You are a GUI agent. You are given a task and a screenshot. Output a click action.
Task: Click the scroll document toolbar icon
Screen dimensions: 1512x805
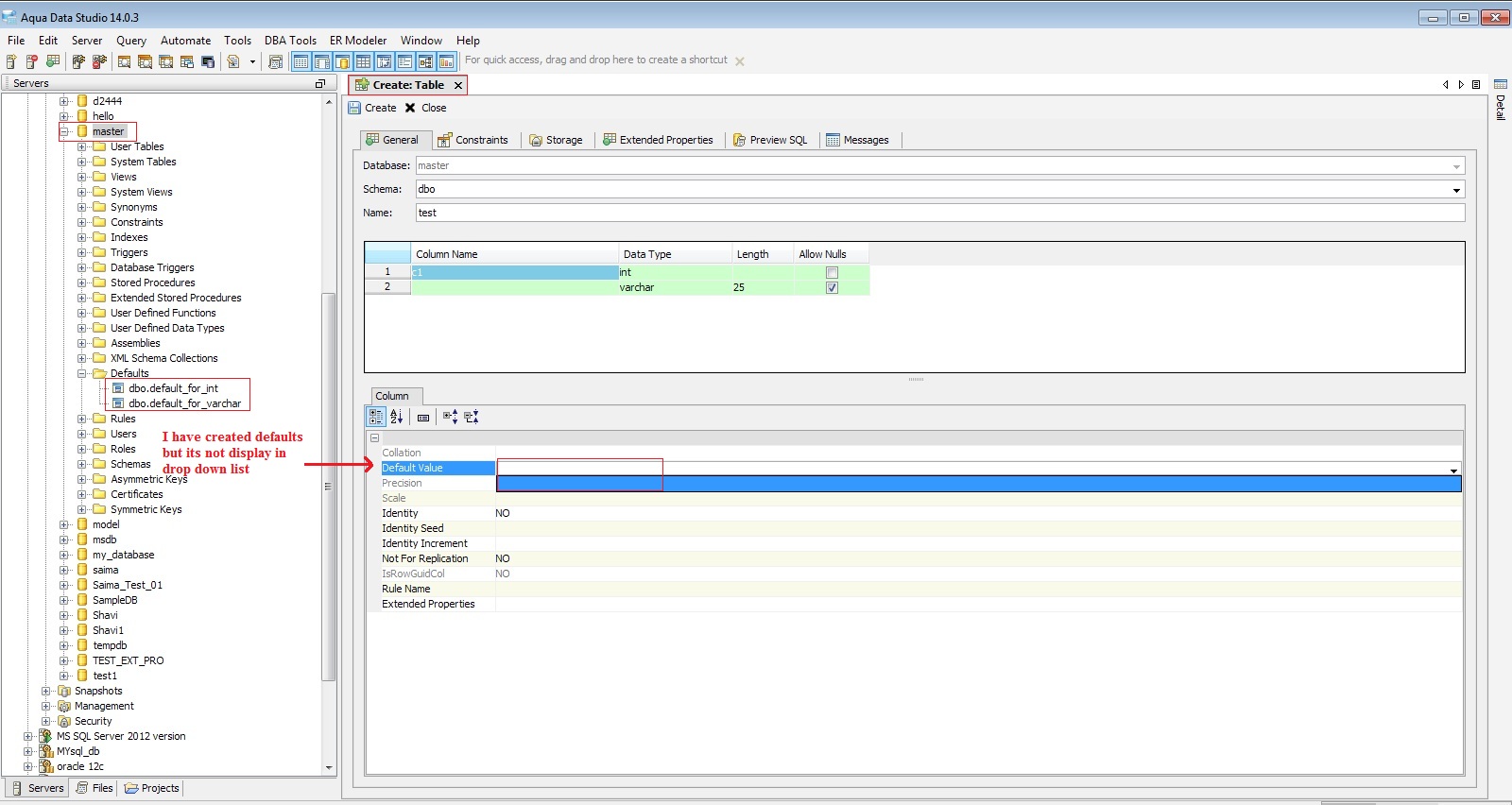[x=276, y=61]
